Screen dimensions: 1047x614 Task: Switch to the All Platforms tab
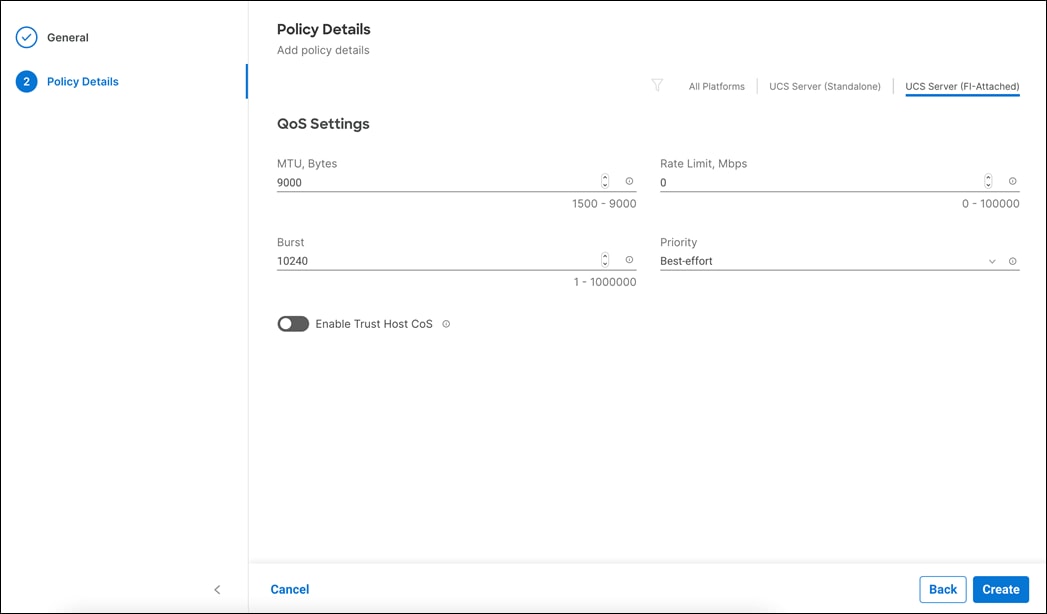click(716, 86)
